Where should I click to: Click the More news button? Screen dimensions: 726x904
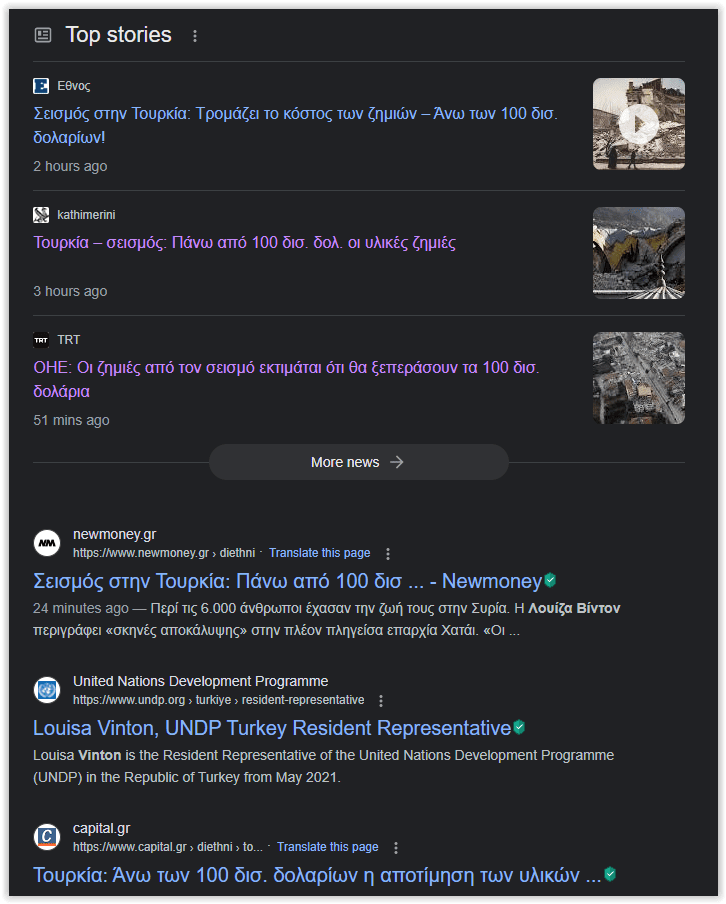(359, 462)
